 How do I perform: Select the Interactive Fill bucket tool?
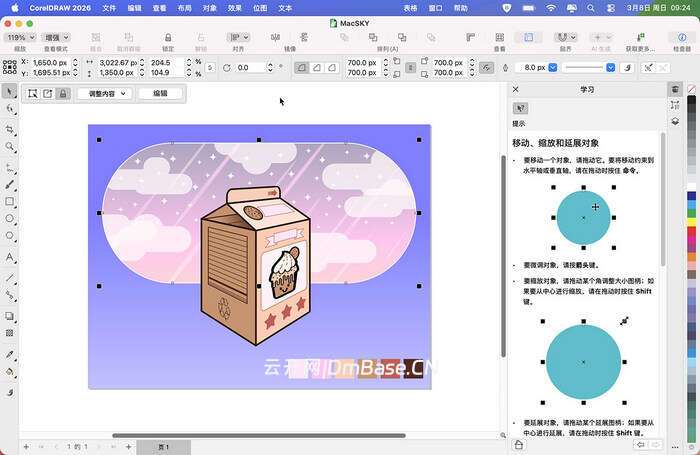tap(10, 372)
